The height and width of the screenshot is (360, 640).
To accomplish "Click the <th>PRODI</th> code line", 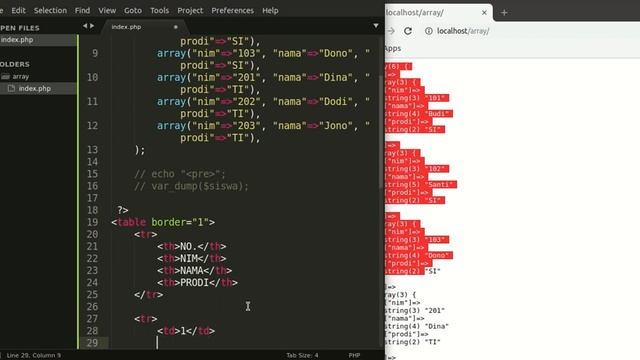I will pos(197,282).
